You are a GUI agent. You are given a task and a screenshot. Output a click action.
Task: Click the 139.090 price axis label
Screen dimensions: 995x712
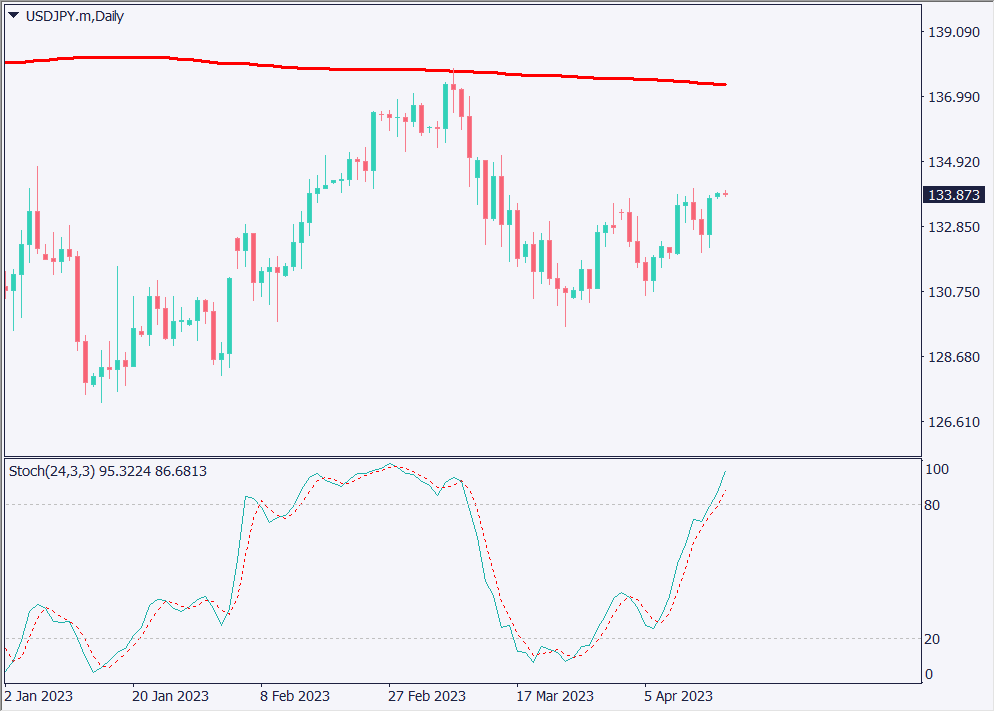click(954, 33)
